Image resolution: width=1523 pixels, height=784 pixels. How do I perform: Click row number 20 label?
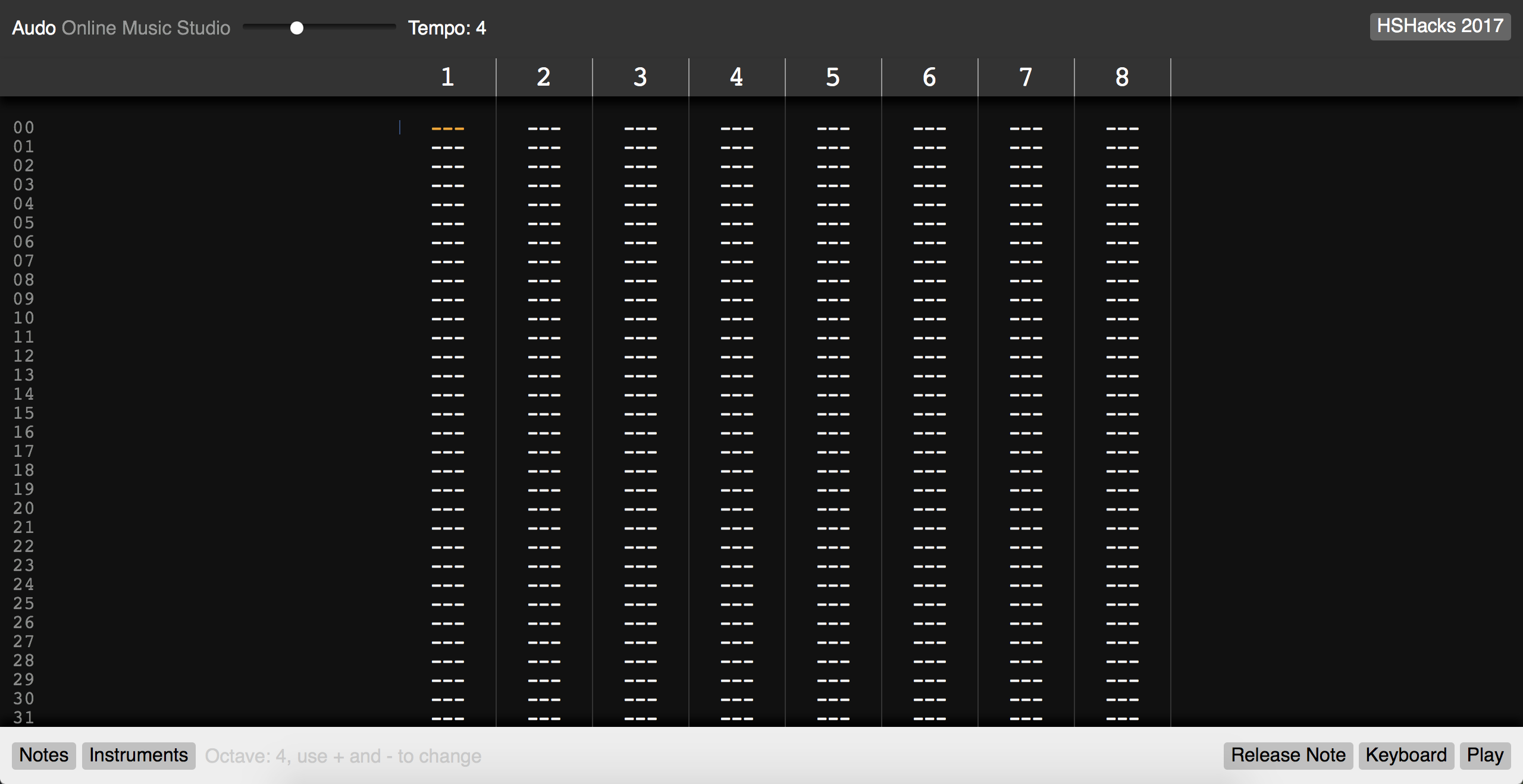(24, 509)
